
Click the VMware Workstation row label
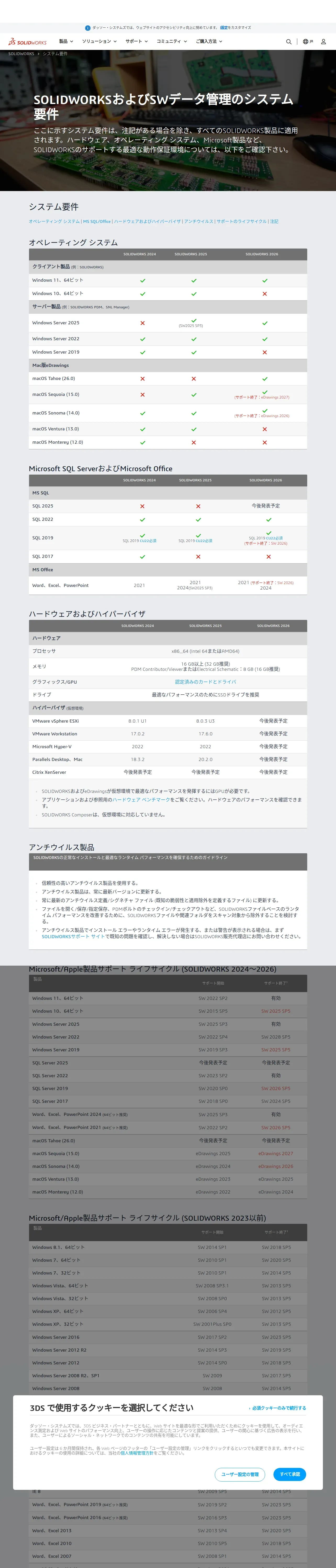55,734
